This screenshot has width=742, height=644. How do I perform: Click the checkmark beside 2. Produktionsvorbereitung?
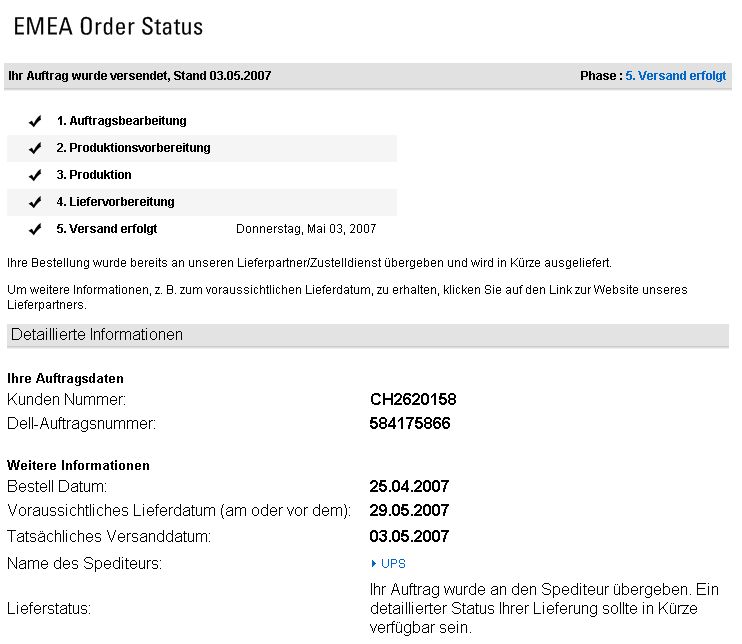35,148
